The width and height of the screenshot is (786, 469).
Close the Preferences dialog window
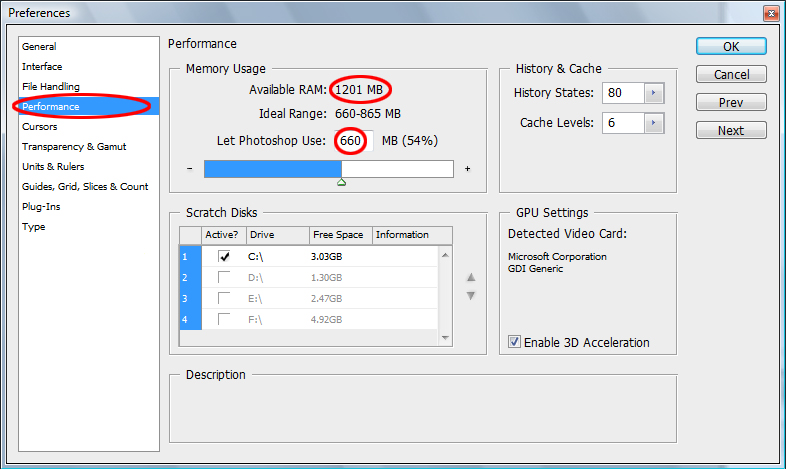tap(768, 13)
